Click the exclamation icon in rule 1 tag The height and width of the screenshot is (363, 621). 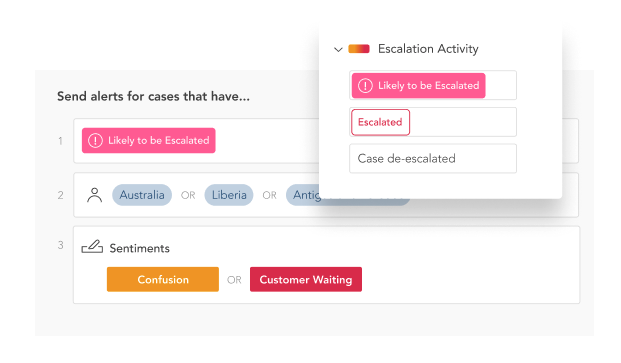pos(95,141)
